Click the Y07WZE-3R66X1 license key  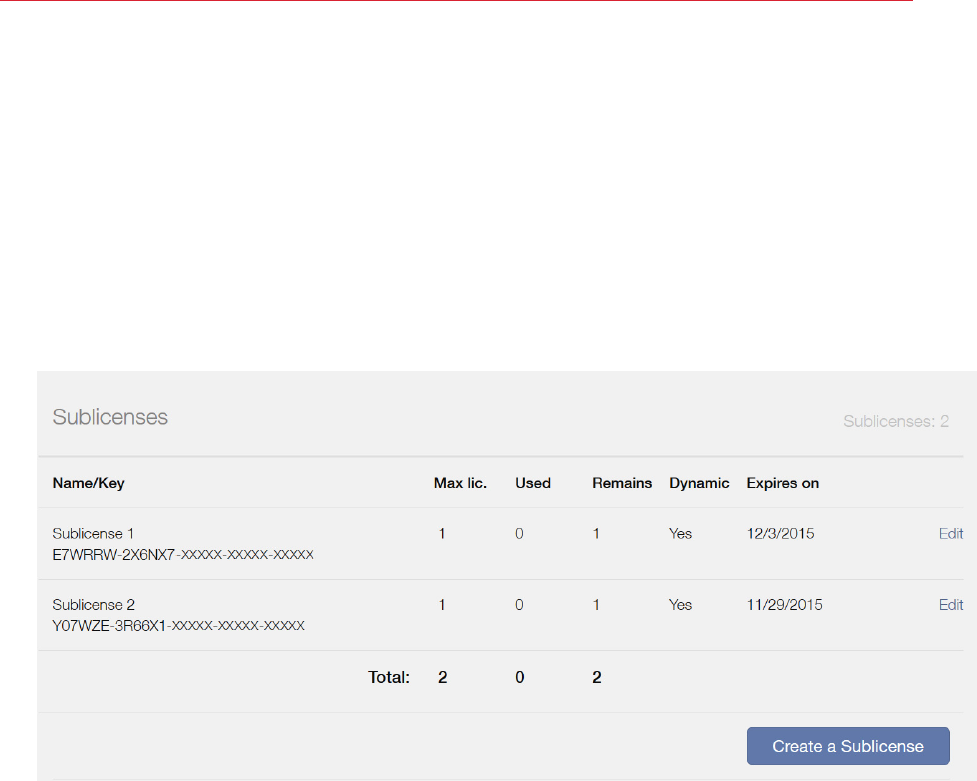click(x=178, y=625)
